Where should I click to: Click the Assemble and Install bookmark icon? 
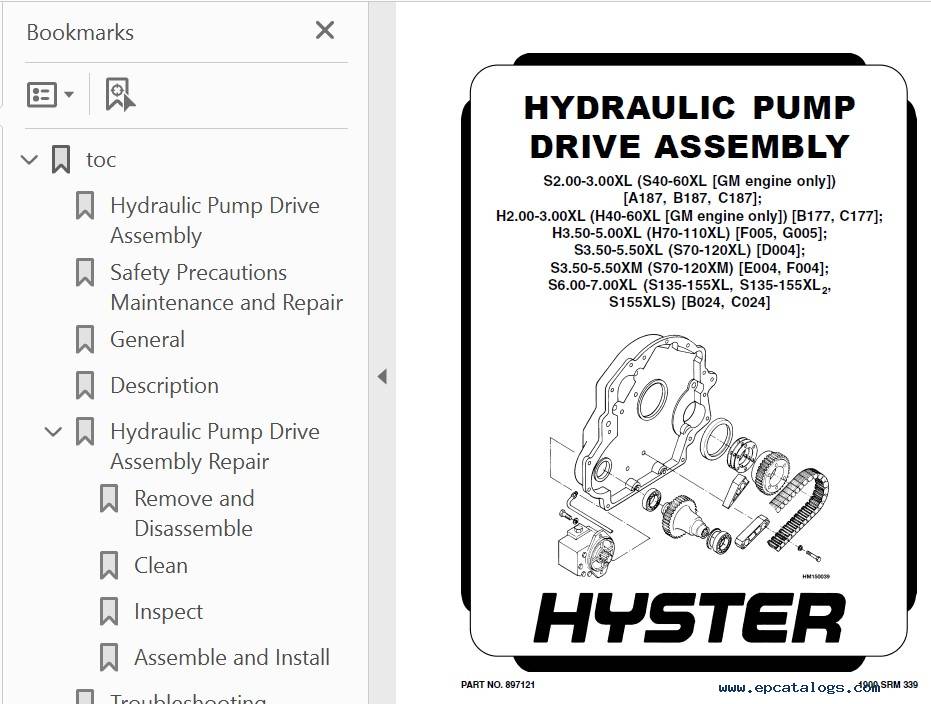click(x=109, y=658)
